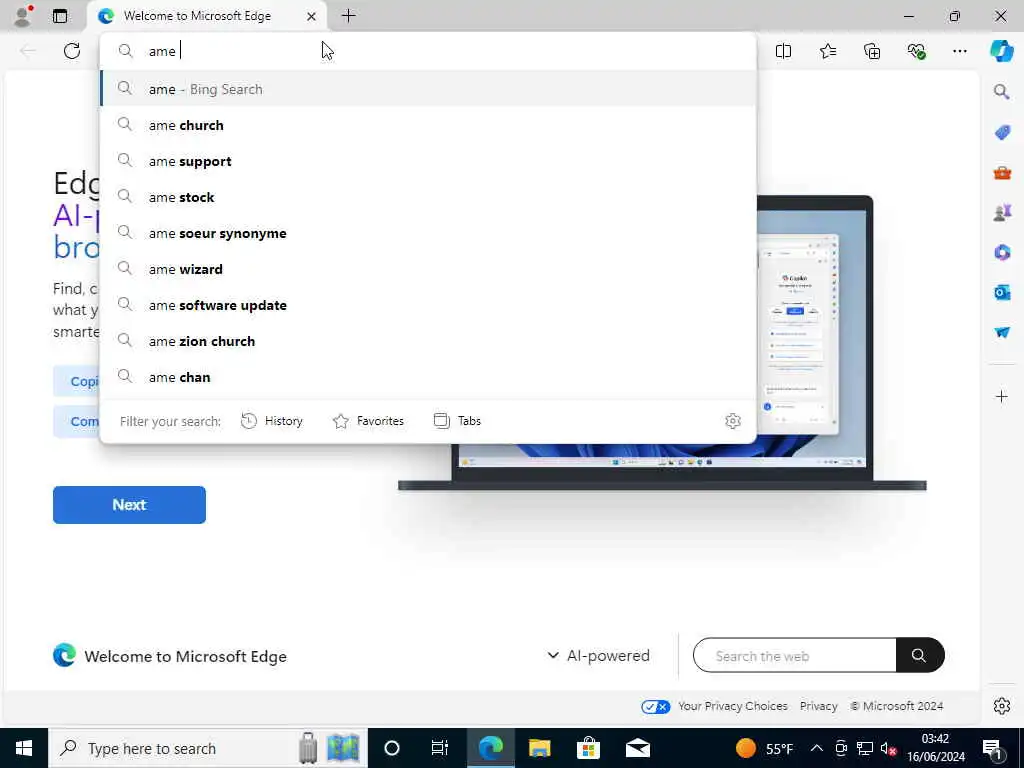Filter search by Tabs
This screenshot has height=768, width=1024.
[x=457, y=421]
